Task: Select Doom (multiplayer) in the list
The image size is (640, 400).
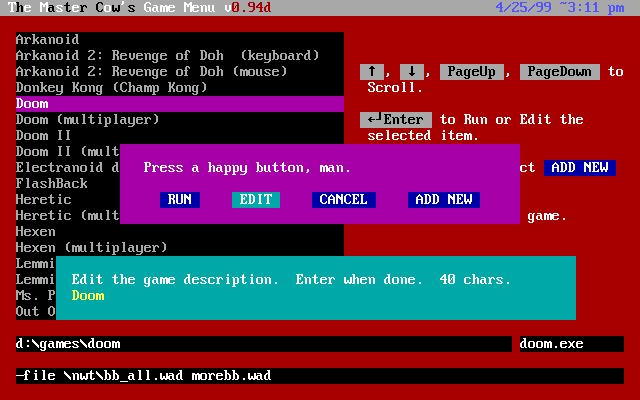Action: coord(180,120)
